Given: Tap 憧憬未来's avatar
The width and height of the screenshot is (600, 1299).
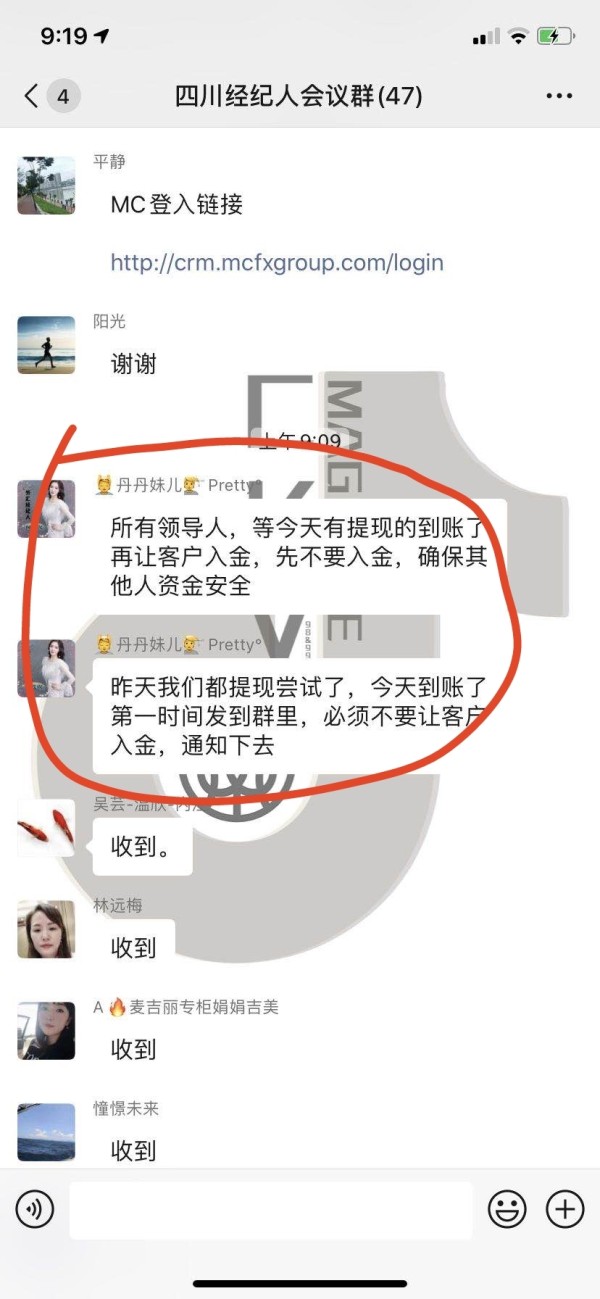Looking at the screenshot, I should [x=46, y=1132].
